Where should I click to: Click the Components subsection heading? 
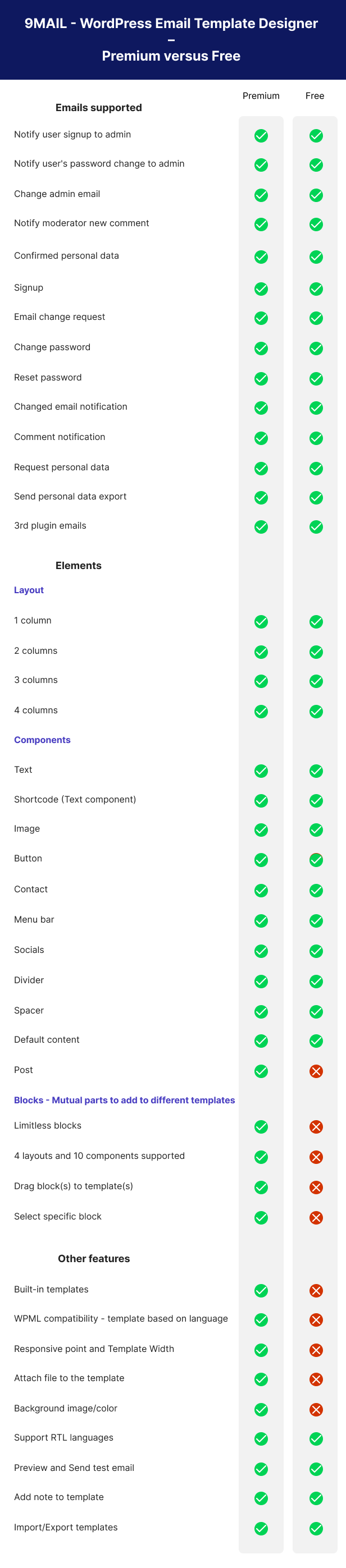(42, 740)
